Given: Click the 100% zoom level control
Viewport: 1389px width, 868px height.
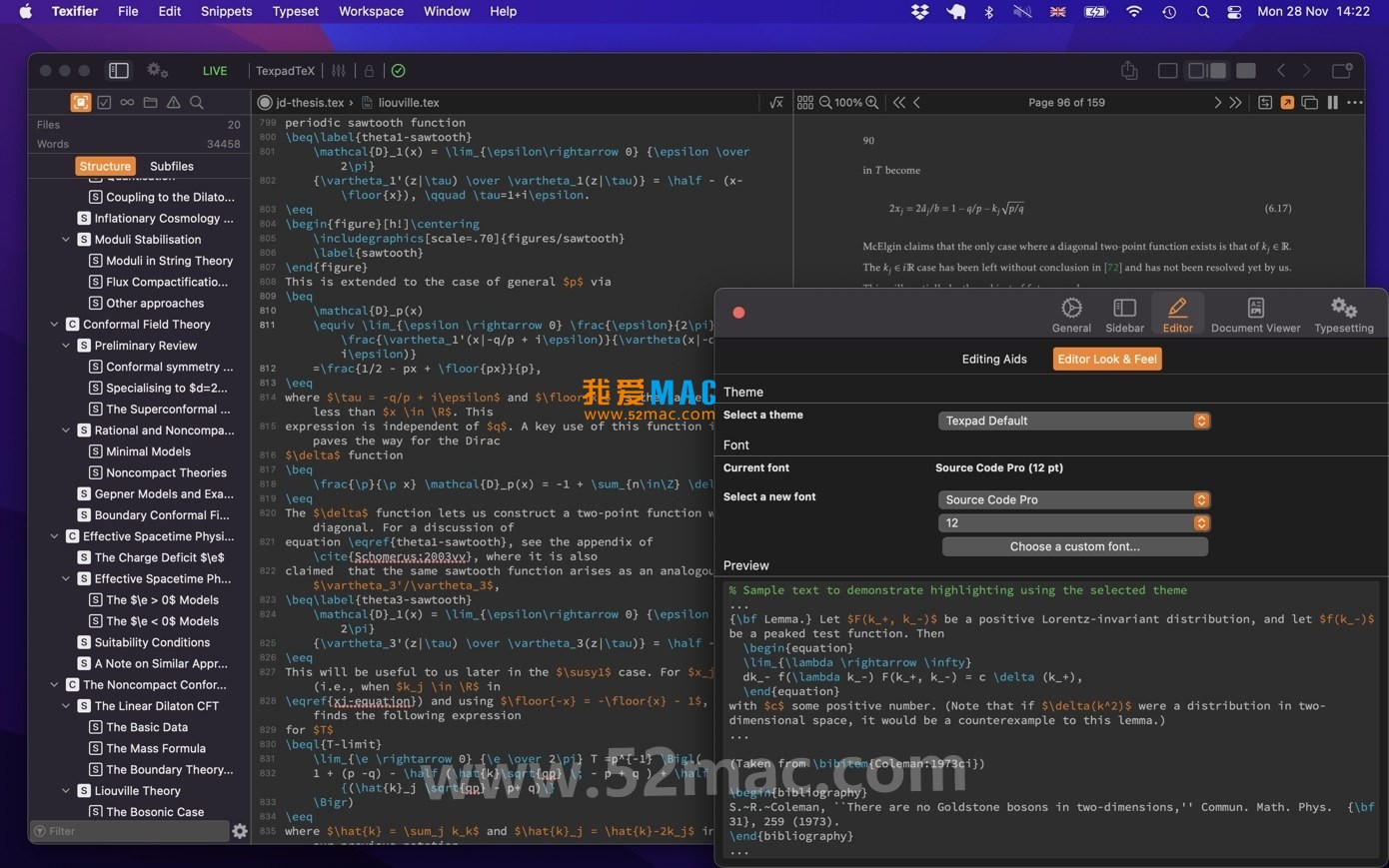Looking at the screenshot, I should 847,102.
